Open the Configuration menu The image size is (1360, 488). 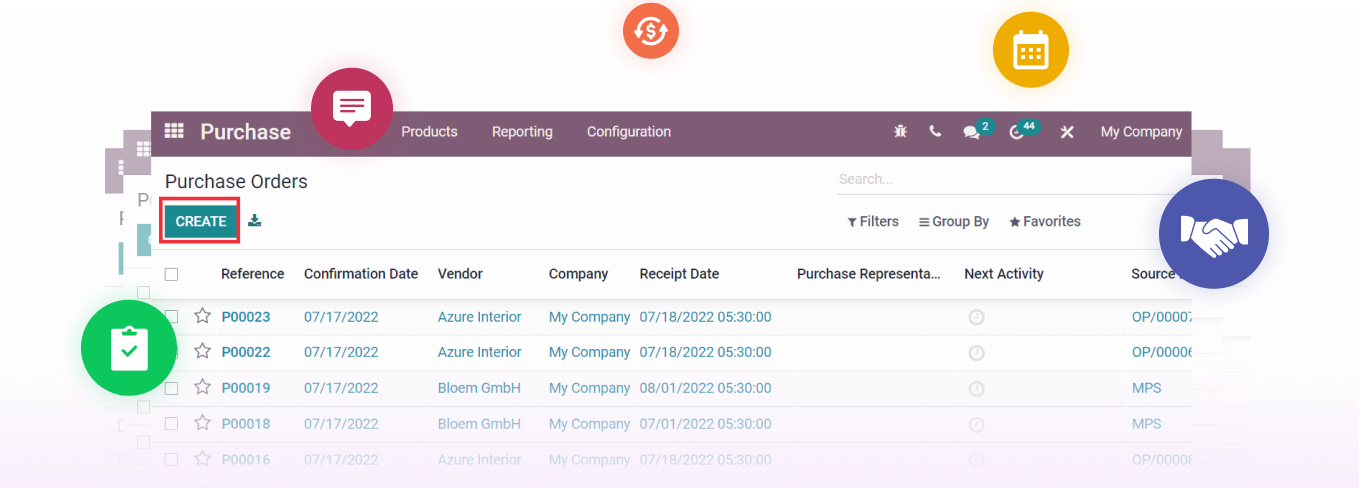(629, 132)
